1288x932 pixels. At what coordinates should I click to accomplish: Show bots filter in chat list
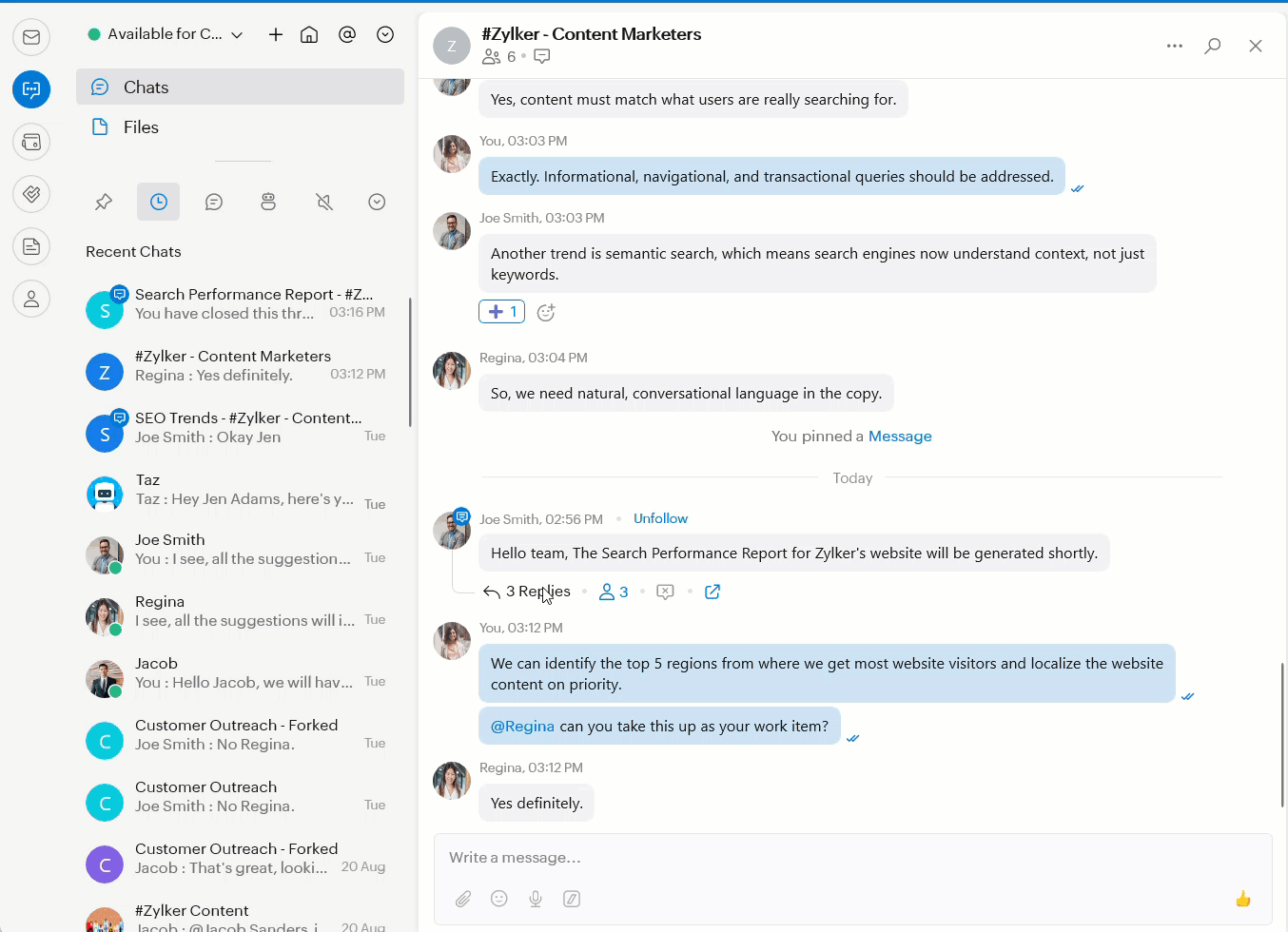point(268,202)
